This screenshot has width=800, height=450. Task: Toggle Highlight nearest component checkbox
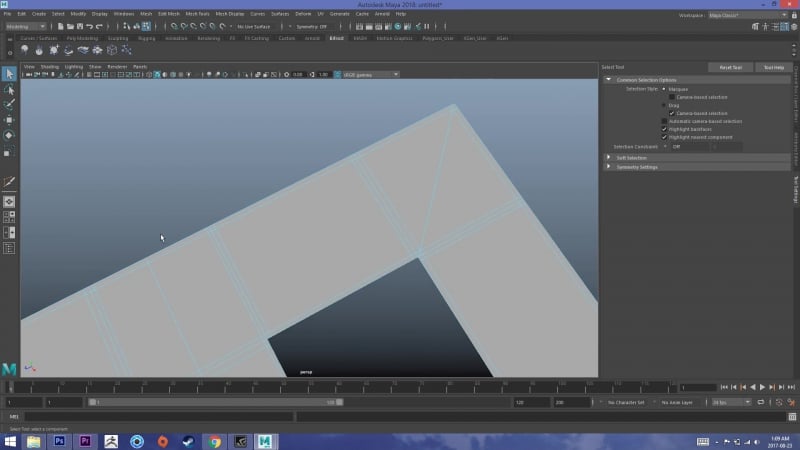pyautogui.click(x=664, y=137)
